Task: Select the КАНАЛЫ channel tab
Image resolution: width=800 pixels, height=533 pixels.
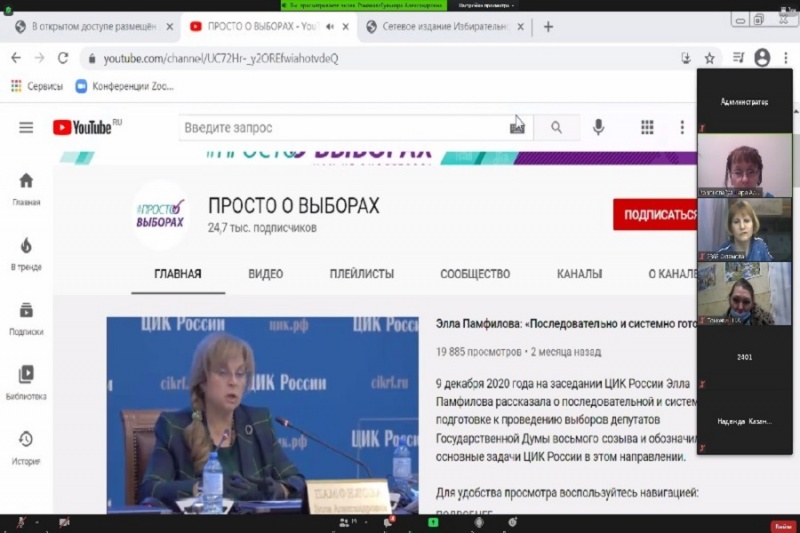Action: [x=579, y=274]
